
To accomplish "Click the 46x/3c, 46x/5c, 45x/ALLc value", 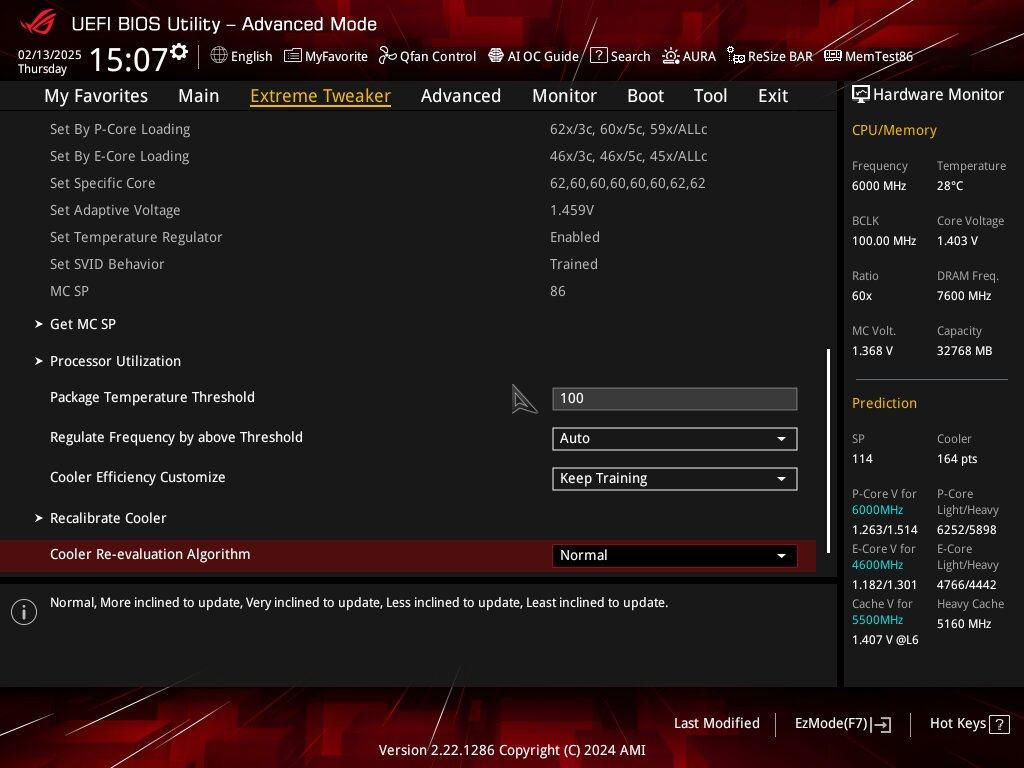I will [x=628, y=156].
